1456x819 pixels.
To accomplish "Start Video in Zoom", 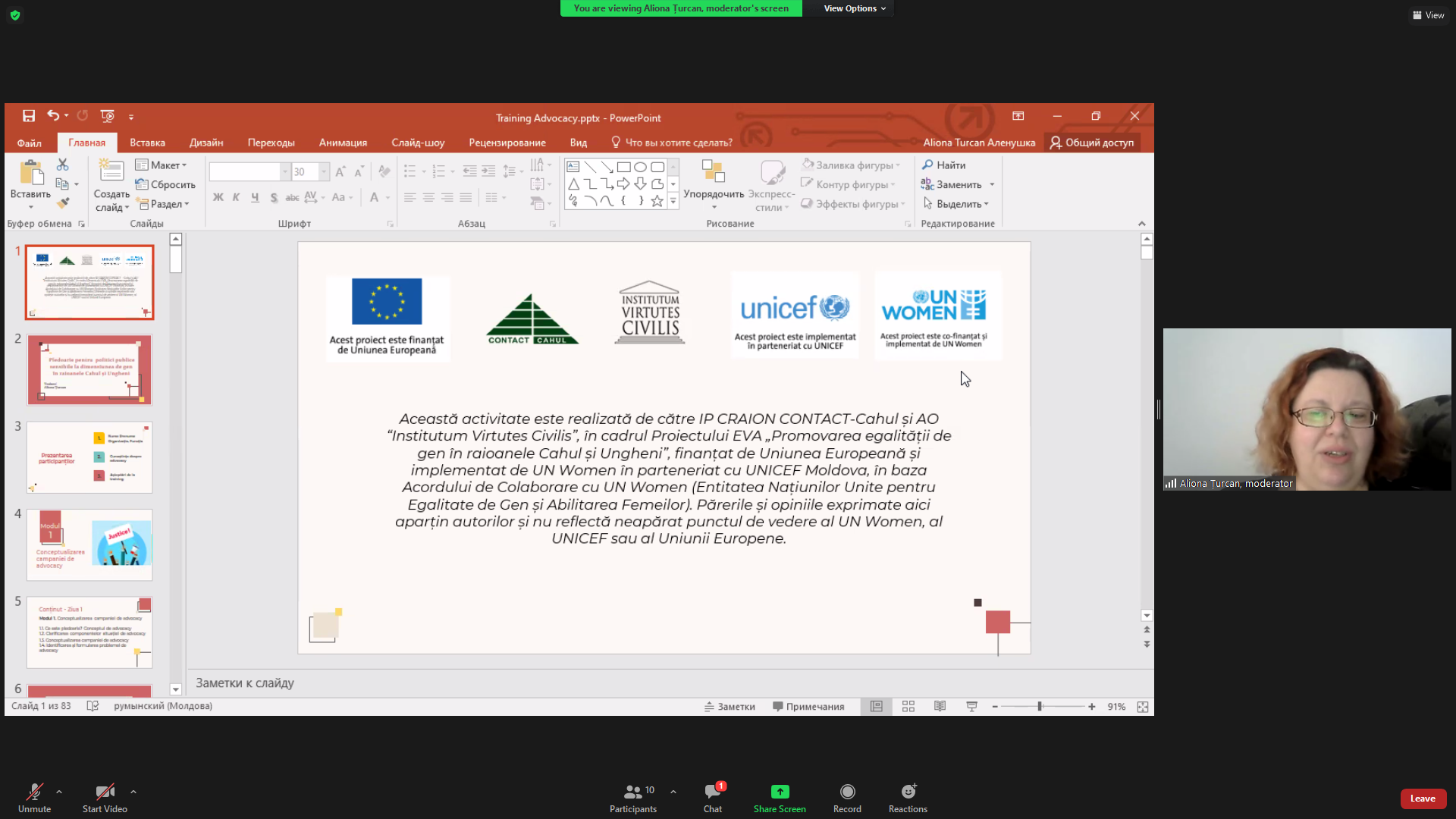I will [x=105, y=798].
